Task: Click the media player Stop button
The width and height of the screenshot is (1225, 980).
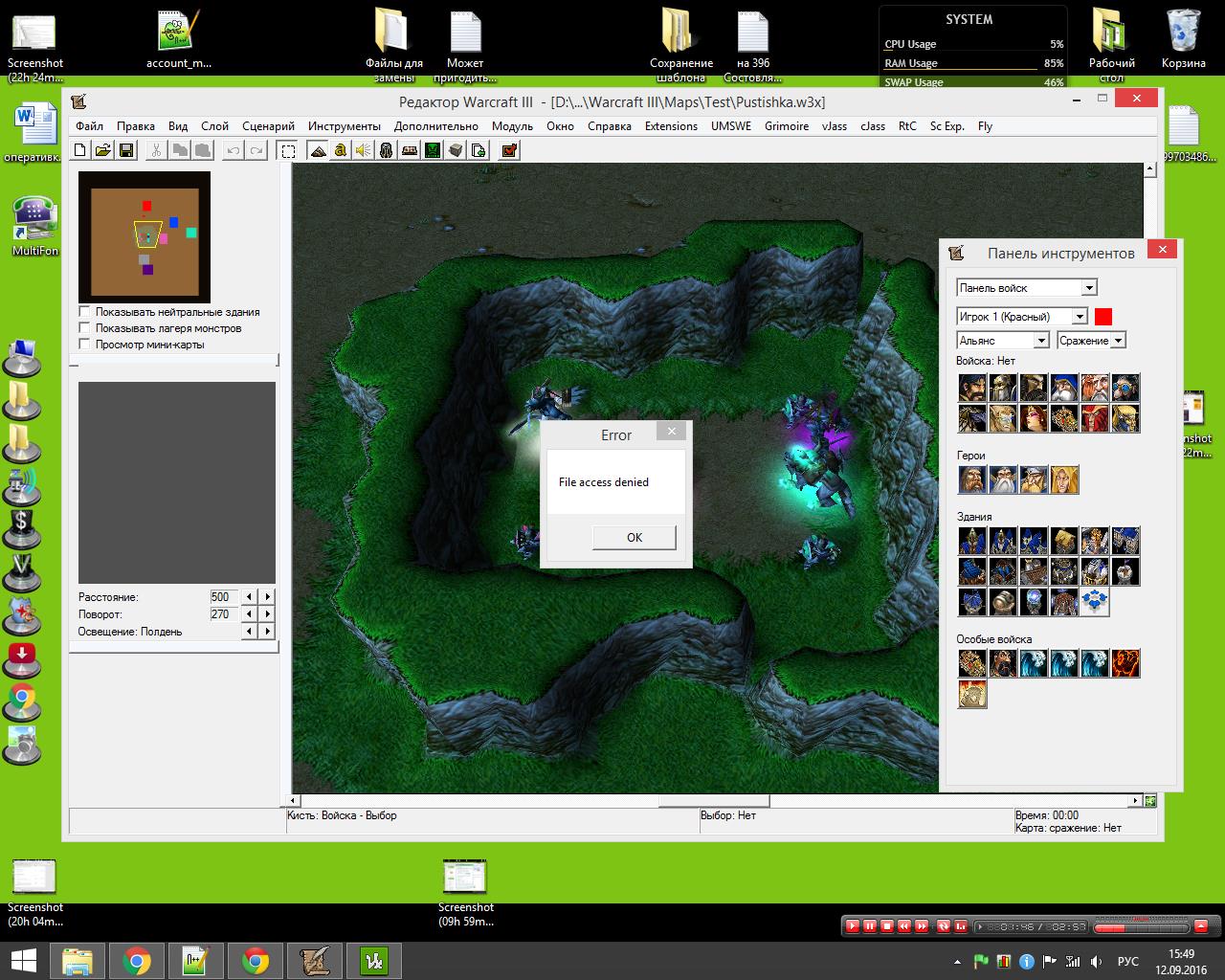Action: (x=886, y=926)
